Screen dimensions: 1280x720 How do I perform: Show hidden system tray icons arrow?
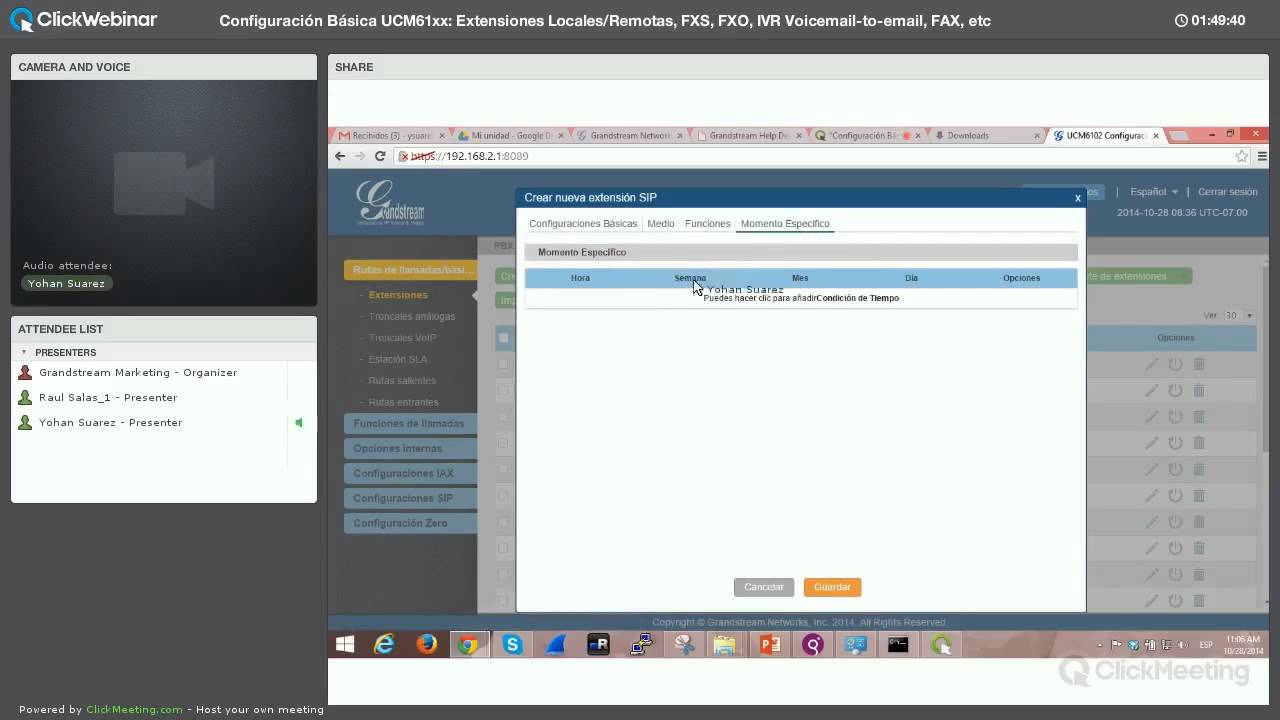(1100, 645)
